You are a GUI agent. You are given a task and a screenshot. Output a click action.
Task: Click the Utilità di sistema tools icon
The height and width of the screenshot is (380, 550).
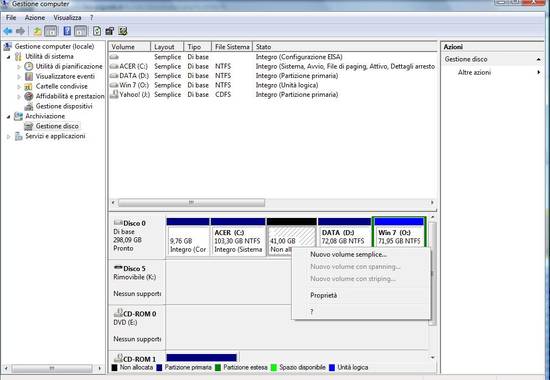(18, 56)
